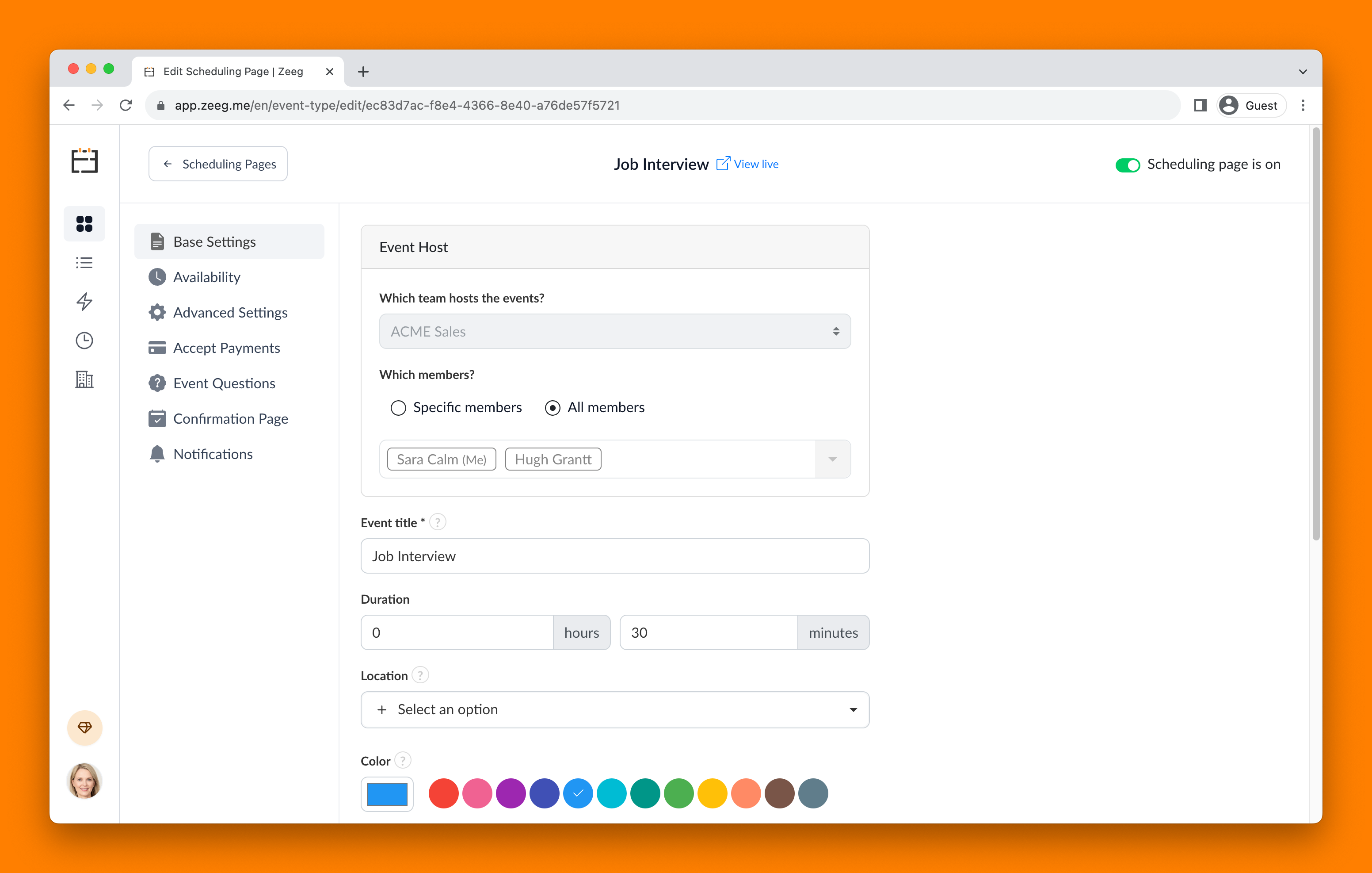Image resolution: width=1372 pixels, height=873 pixels.
Task: Expand the Location Select an option dropdown
Action: point(614,709)
